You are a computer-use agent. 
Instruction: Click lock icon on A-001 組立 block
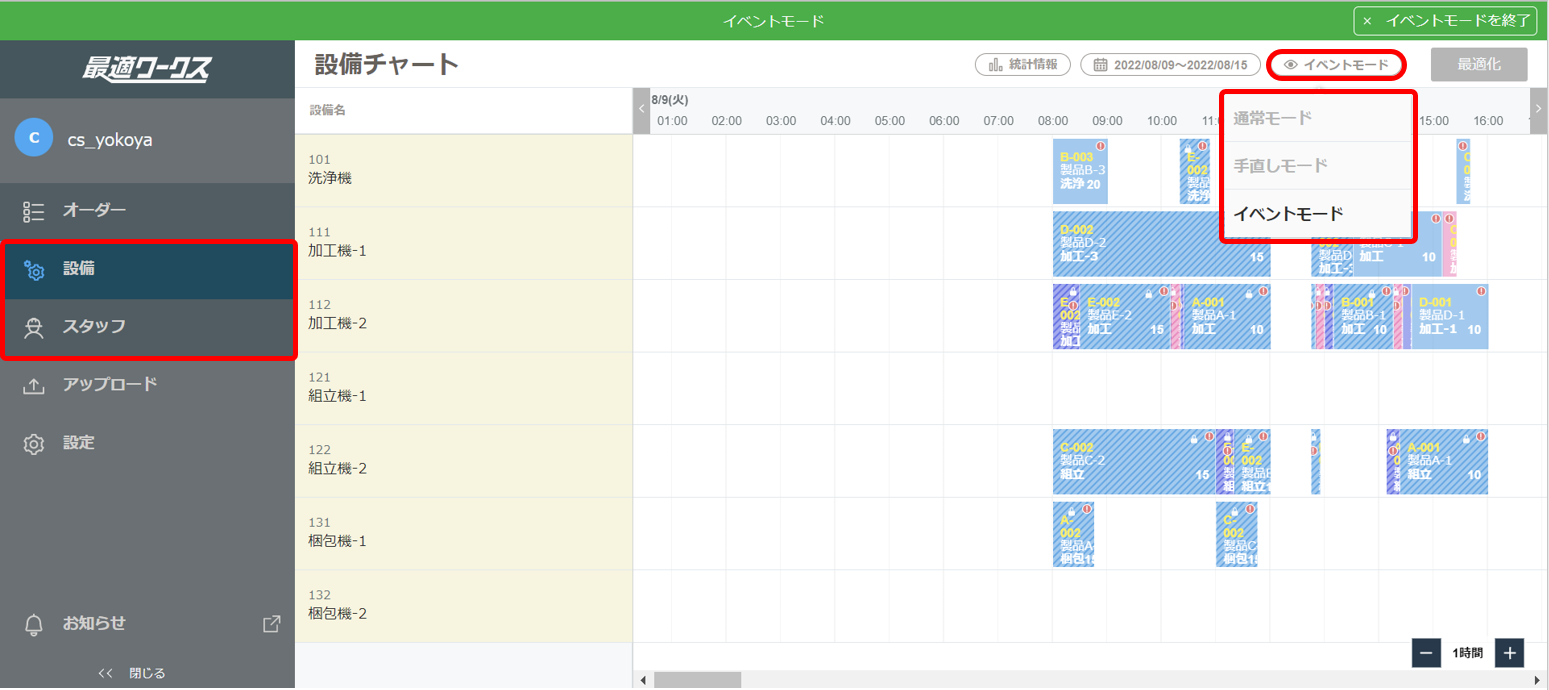1466,437
